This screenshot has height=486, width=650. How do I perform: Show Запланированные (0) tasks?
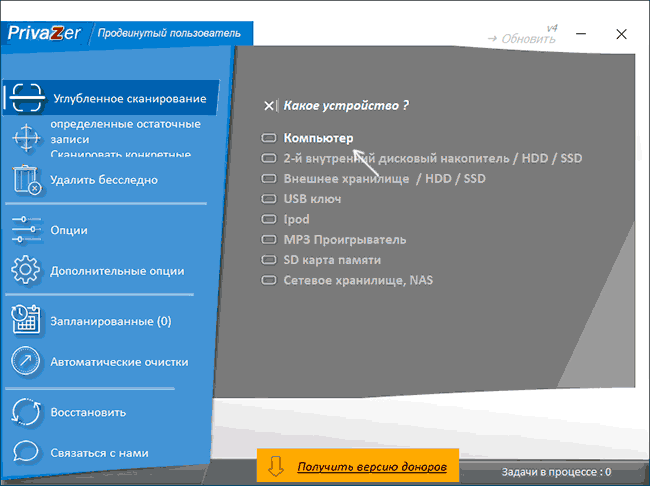pyautogui.click(x=111, y=321)
